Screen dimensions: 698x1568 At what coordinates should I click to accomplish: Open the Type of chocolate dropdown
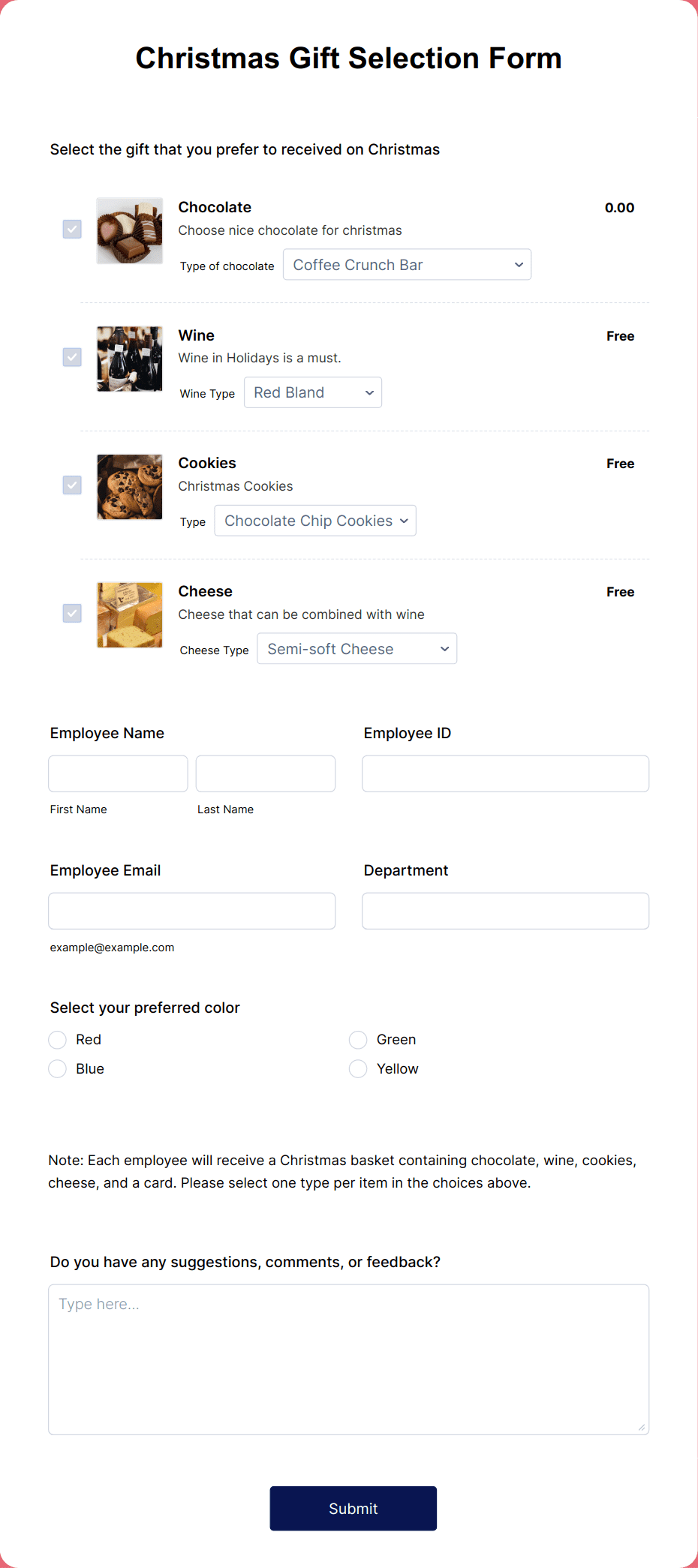[x=406, y=264]
